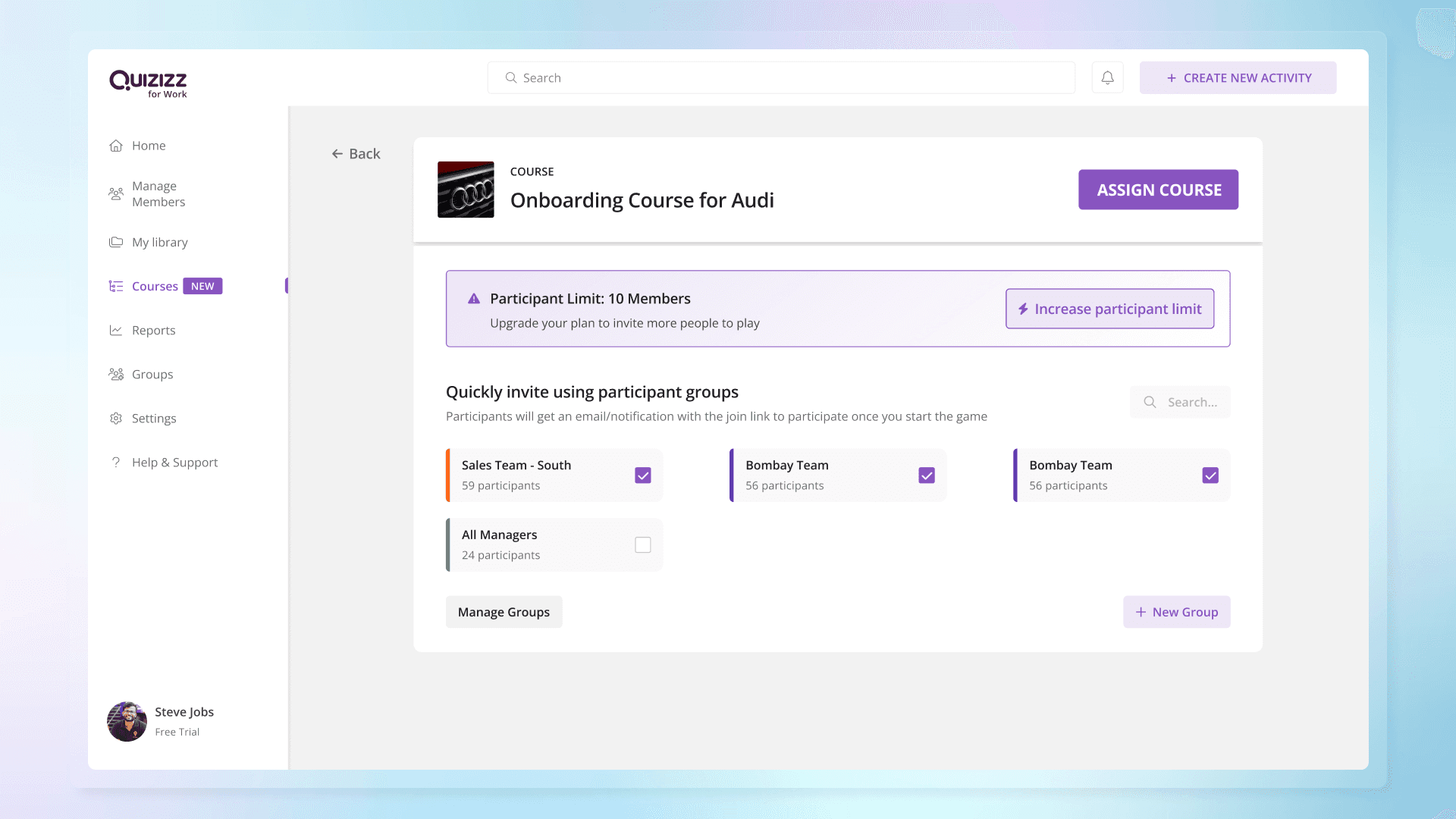Check the All Managers group checkbox
1456x819 pixels.
(642, 545)
